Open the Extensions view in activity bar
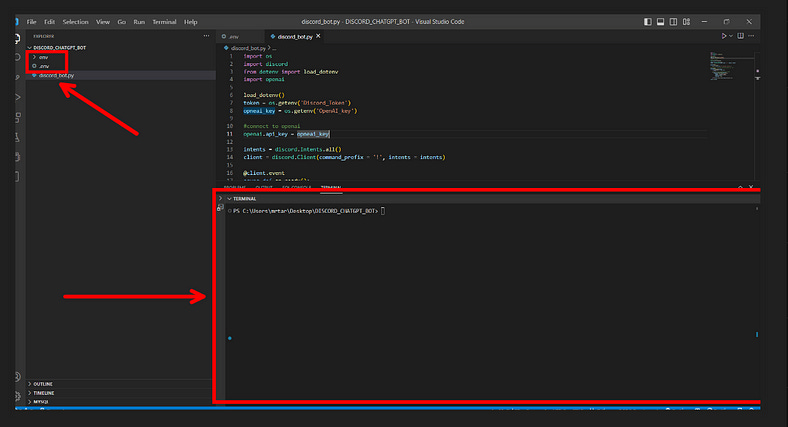788x427 pixels. (18, 118)
